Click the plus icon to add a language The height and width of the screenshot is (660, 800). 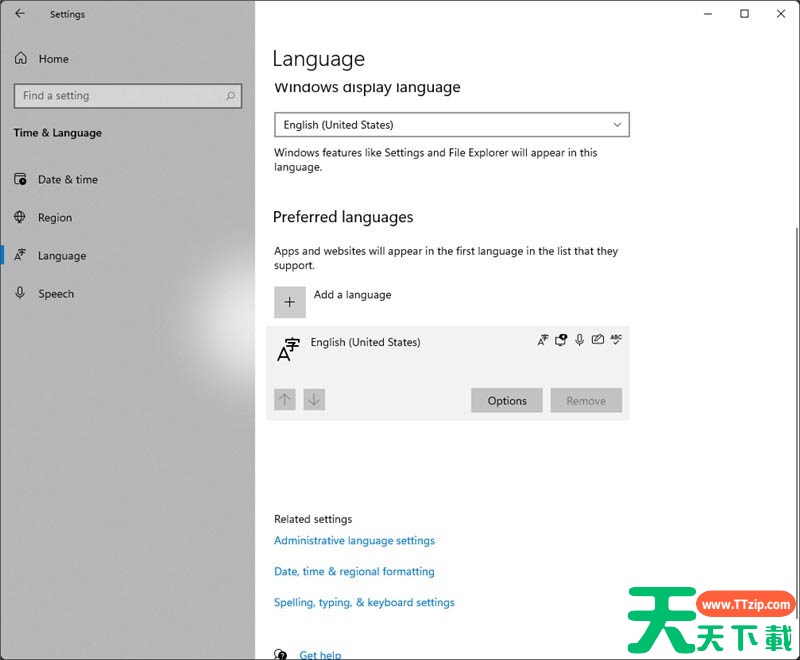click(x=290, y=302)
